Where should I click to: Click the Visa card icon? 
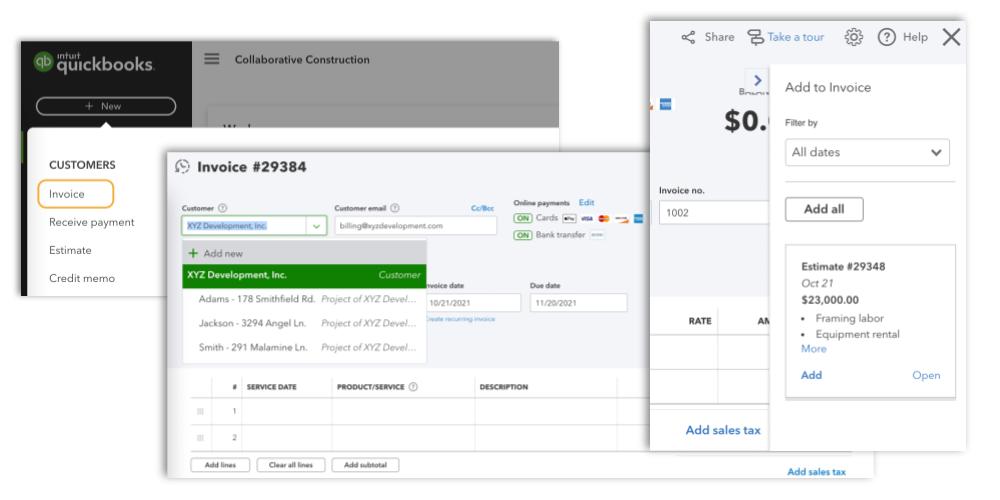587,218
